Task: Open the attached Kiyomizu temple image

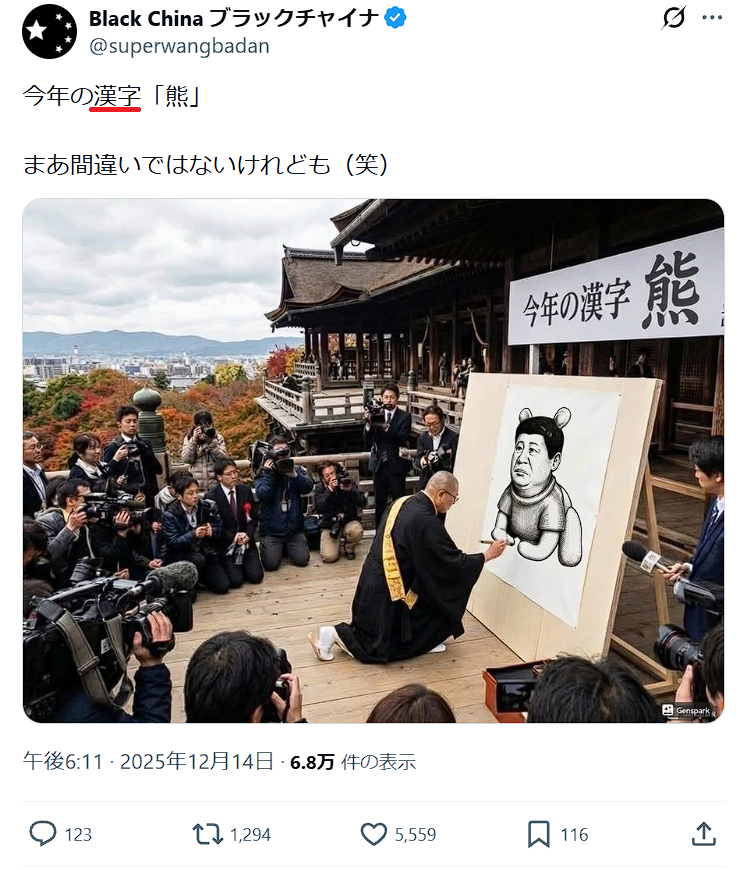Action: 373,461
